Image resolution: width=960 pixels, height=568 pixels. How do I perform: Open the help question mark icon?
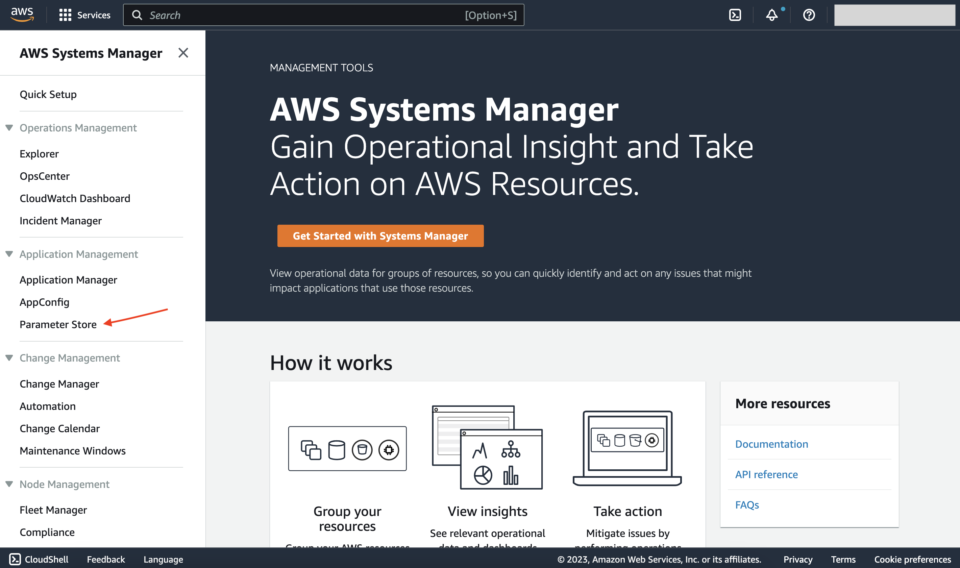click(x=809, y=15)
